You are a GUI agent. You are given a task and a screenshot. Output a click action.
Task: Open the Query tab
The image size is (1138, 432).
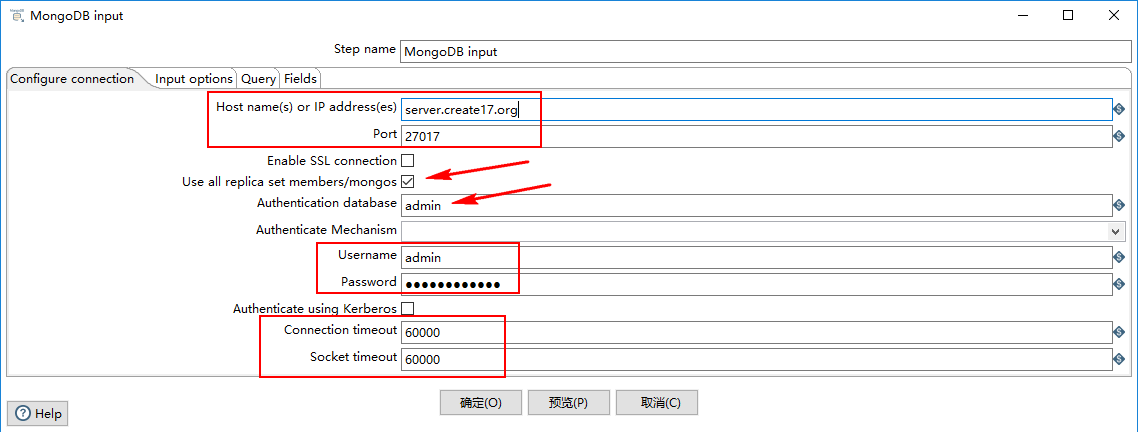pyautogui.click(x=258, y=79)
